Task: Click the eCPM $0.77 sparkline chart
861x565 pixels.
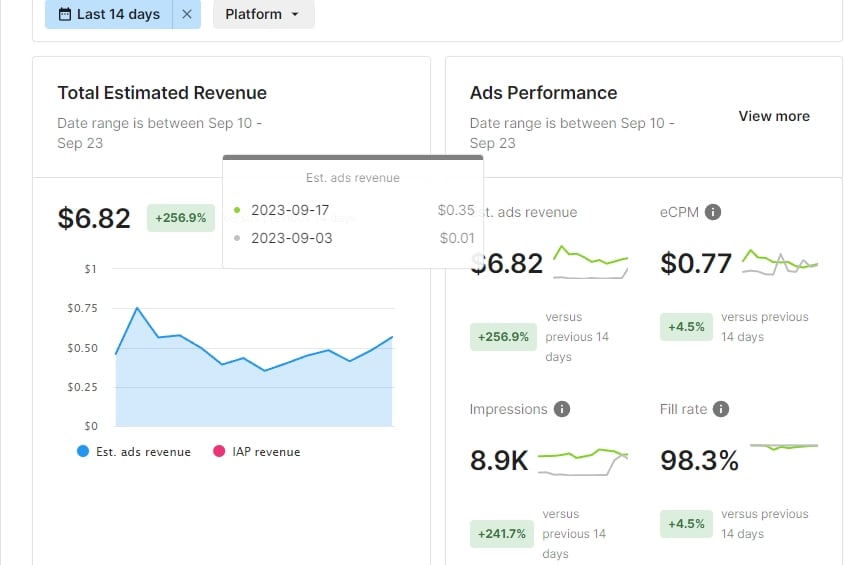Action: click(780, 262)
